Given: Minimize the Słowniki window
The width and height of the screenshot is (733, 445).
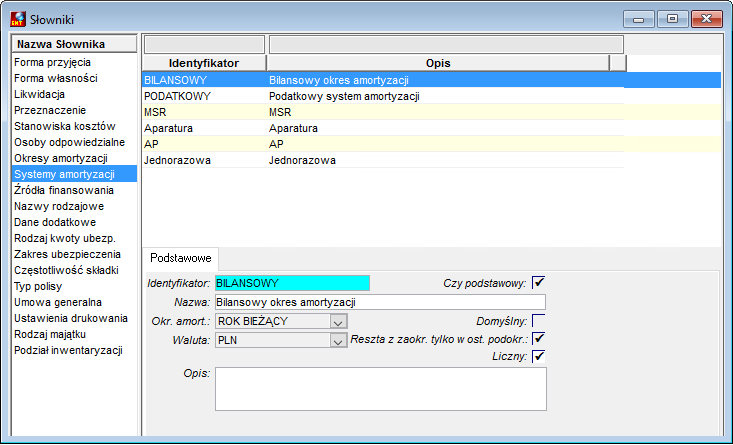Looking at the screenshot, I should tap(639, 19).
